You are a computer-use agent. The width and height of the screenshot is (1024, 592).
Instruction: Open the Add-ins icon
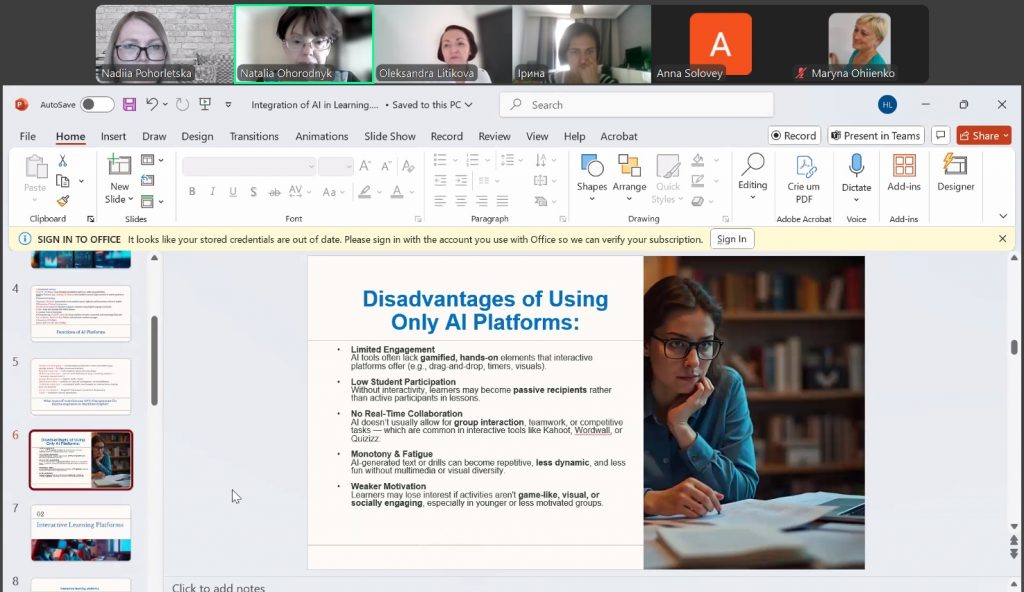tap(904, 166)
